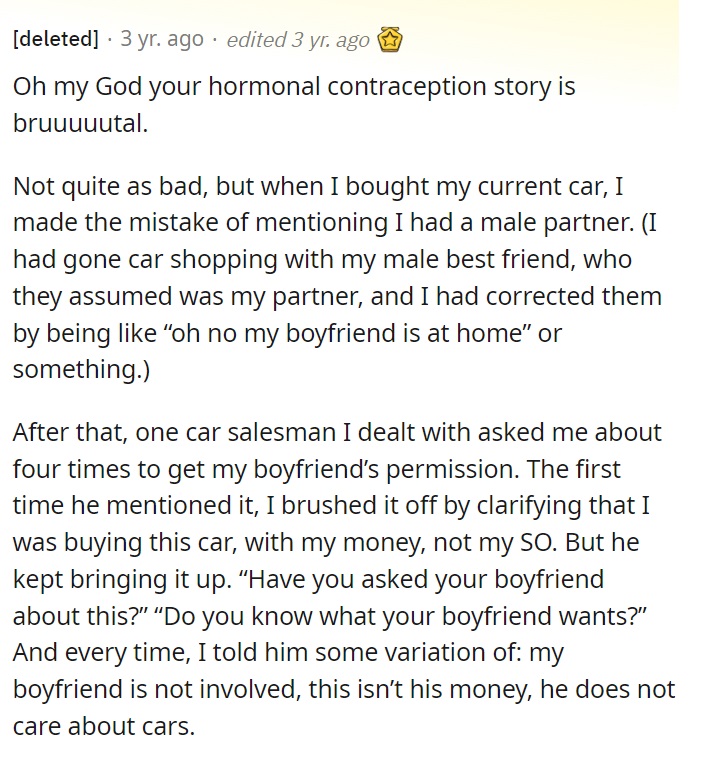Click the line "And every time, I told him some variation"
The width and height of the screenshot is (727, 760).
coord(288,653)
